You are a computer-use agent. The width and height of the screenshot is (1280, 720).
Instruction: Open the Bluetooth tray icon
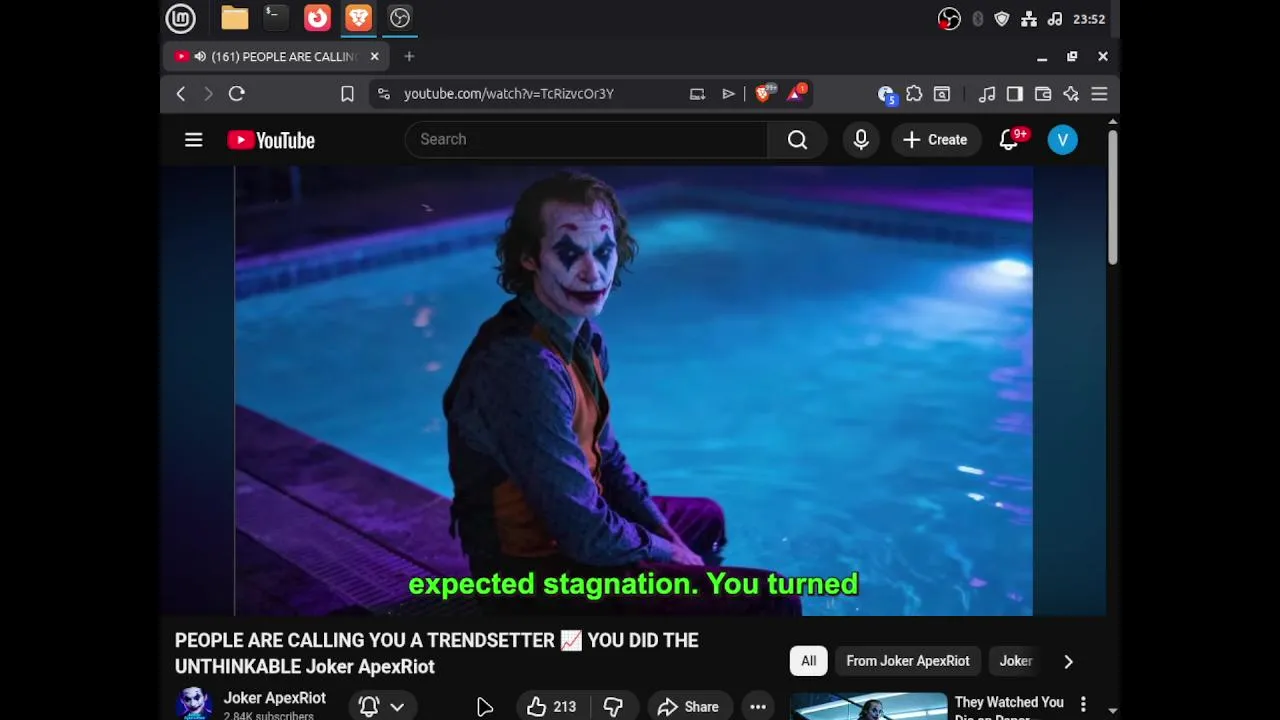point(977,19)
